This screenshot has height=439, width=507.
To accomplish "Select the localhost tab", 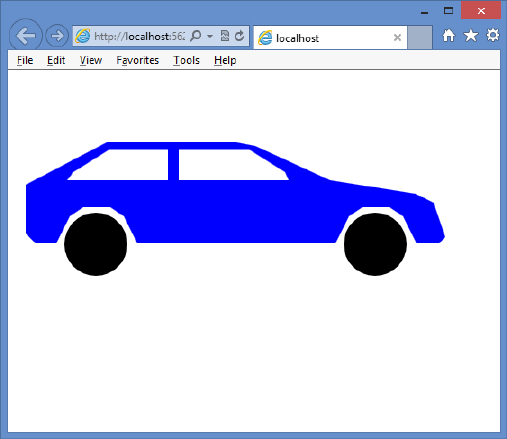I will click(x=330, y=38).
